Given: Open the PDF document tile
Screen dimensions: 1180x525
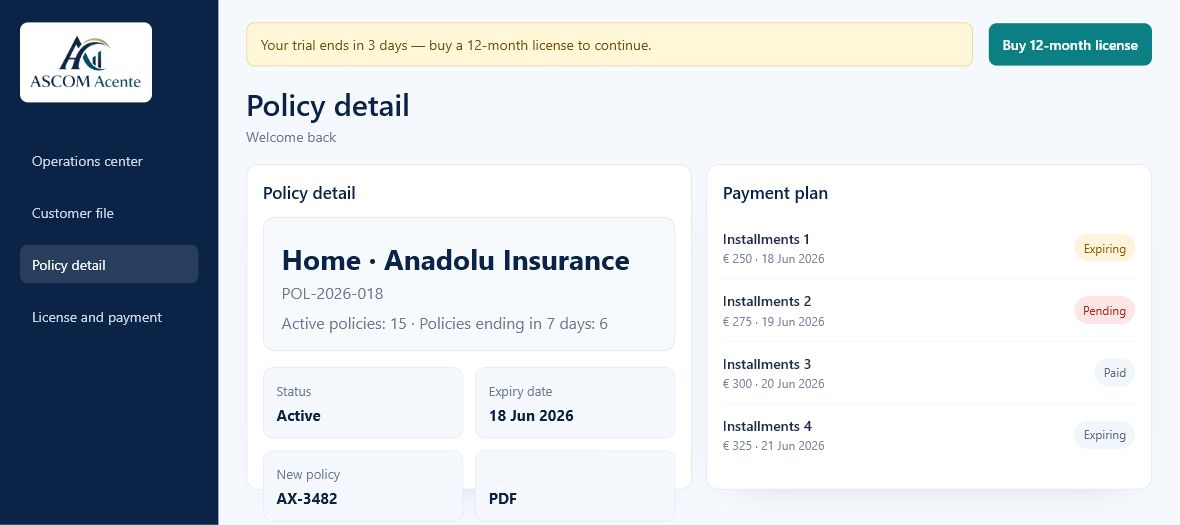Looking at the screenshot, I should coord(575,486).
